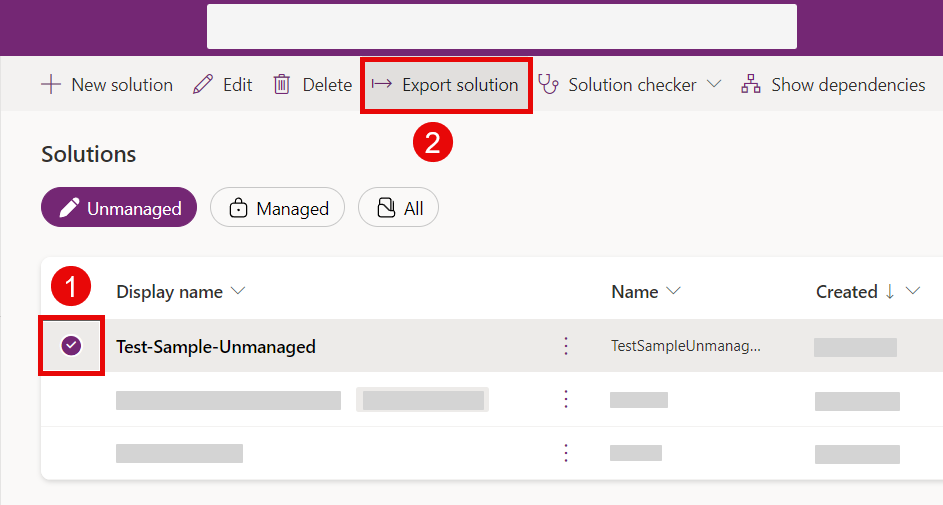Click the Export solution button label

point(460,85)
